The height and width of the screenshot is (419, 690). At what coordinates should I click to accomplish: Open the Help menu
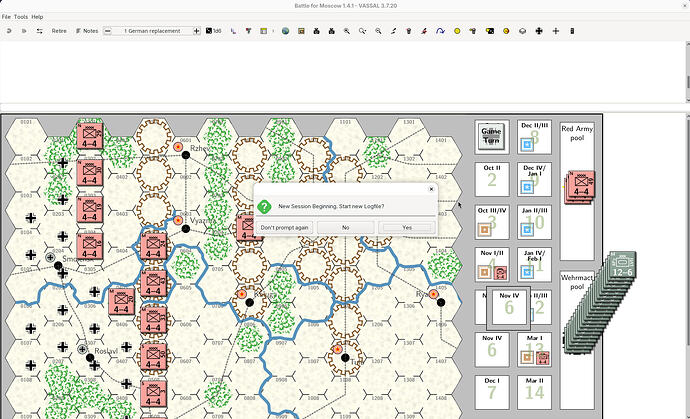pos(38,17)
